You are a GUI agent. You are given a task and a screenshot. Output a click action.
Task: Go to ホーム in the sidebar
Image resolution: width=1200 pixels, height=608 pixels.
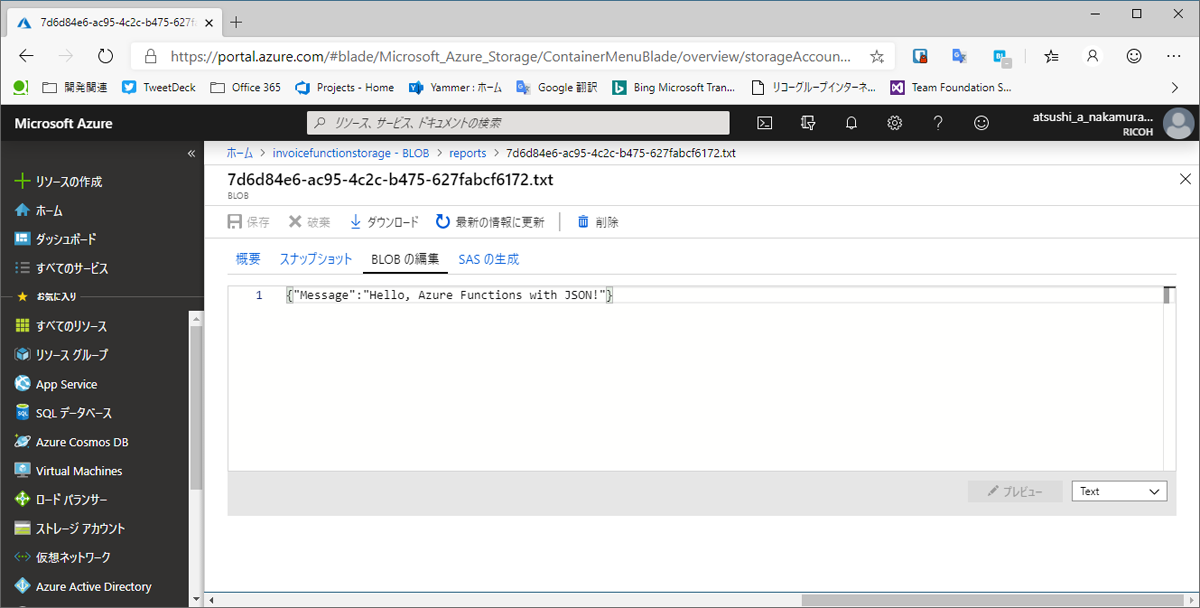pyautogui.click(x=39, y=211)
